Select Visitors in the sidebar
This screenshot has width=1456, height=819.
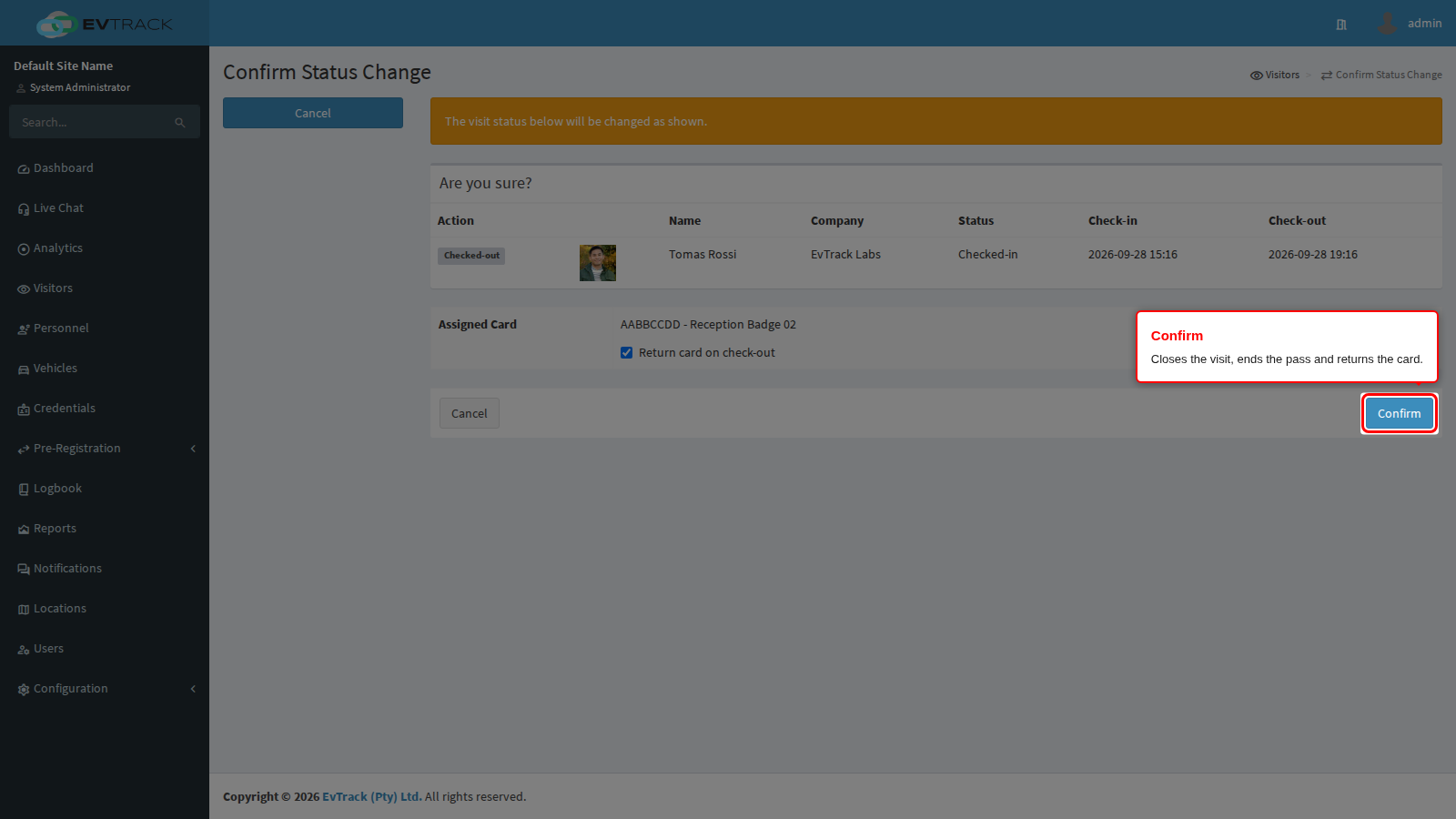click(x=105, y=288)
